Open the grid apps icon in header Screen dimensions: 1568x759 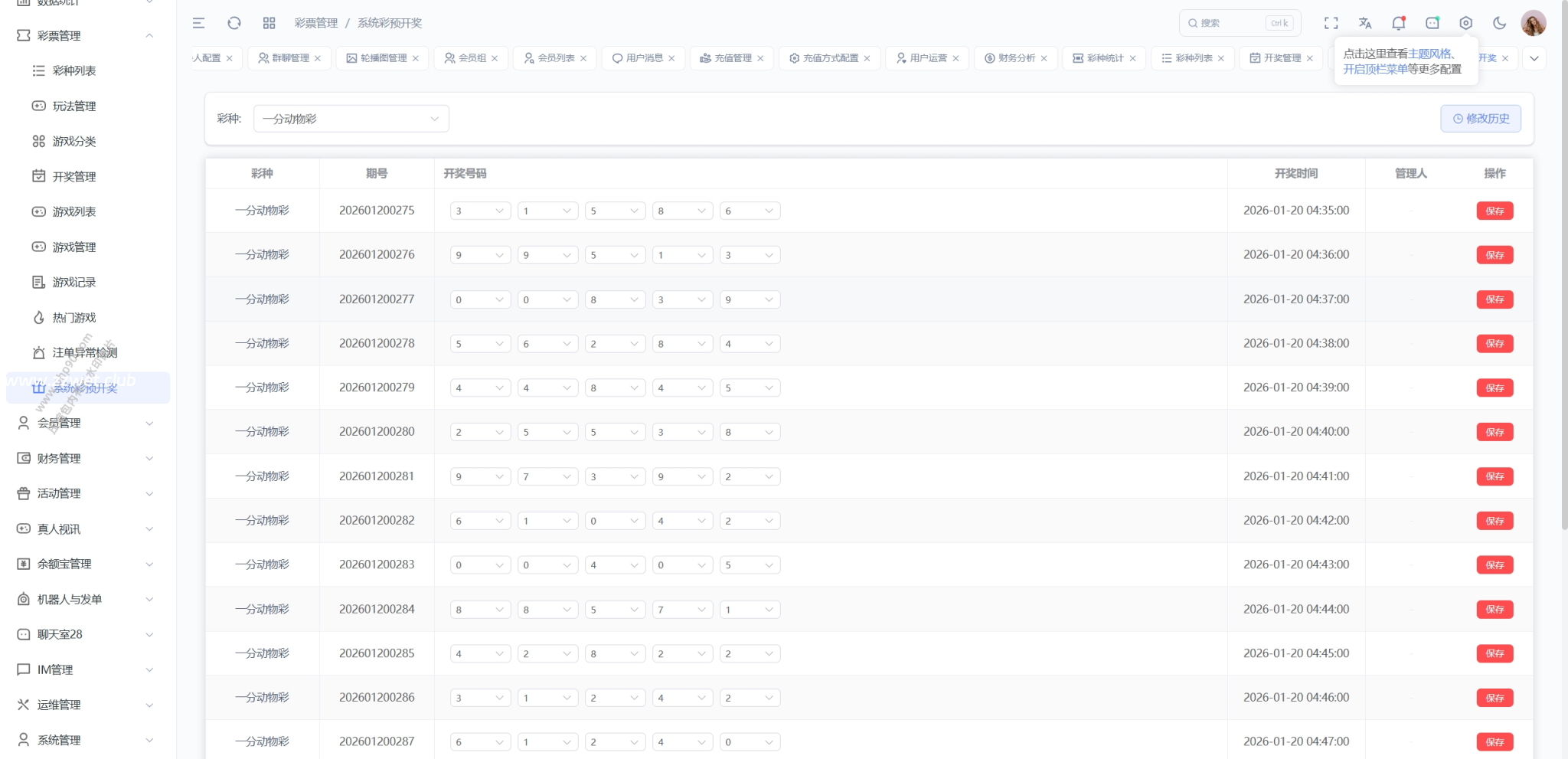[269, 23]
